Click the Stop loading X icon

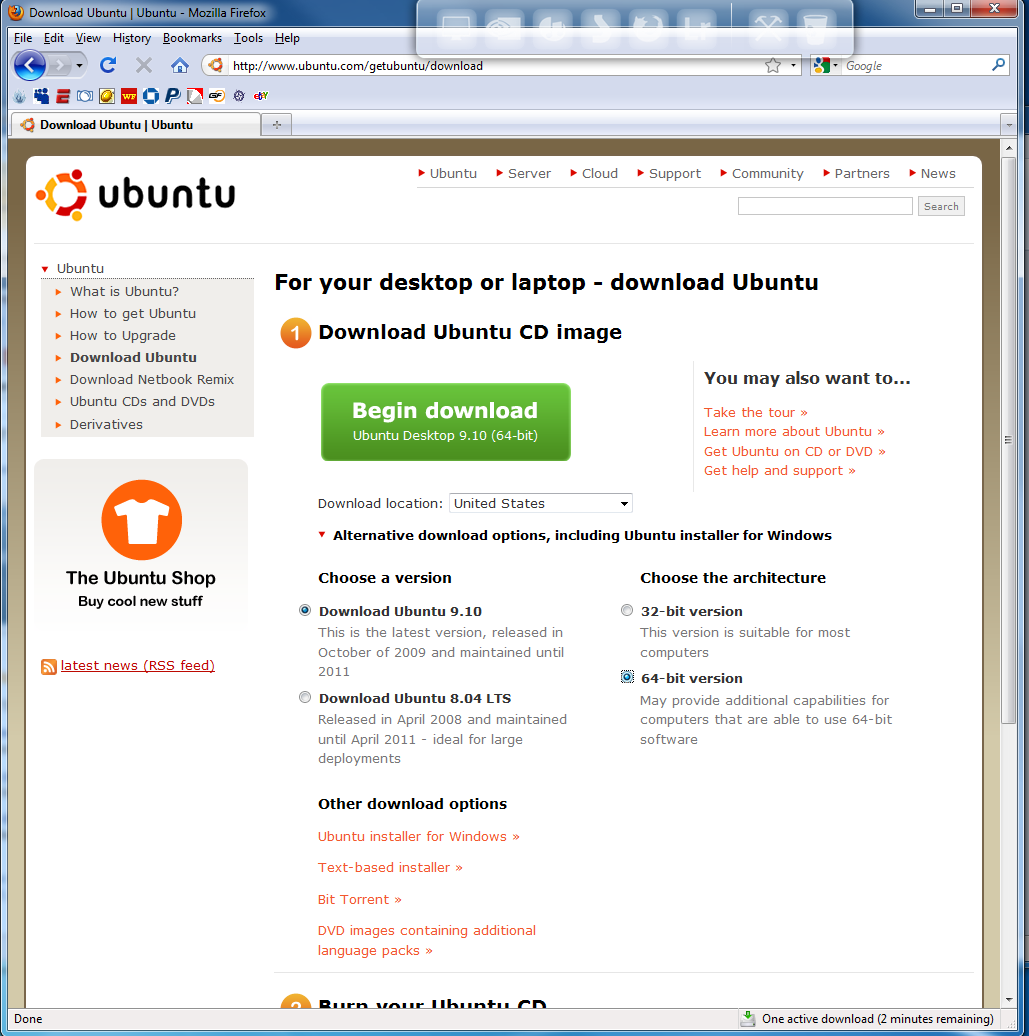[143, 65]
